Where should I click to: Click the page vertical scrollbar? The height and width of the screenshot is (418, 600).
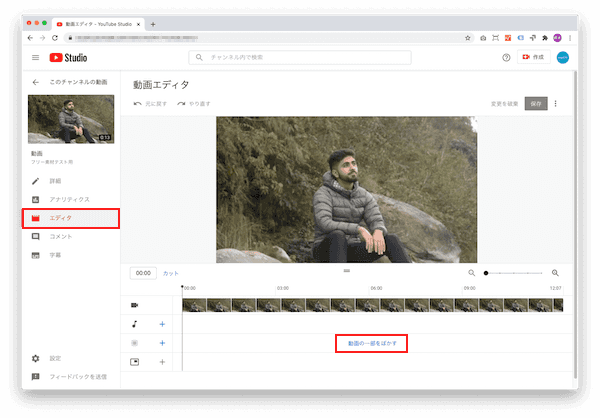pos(575,225)
